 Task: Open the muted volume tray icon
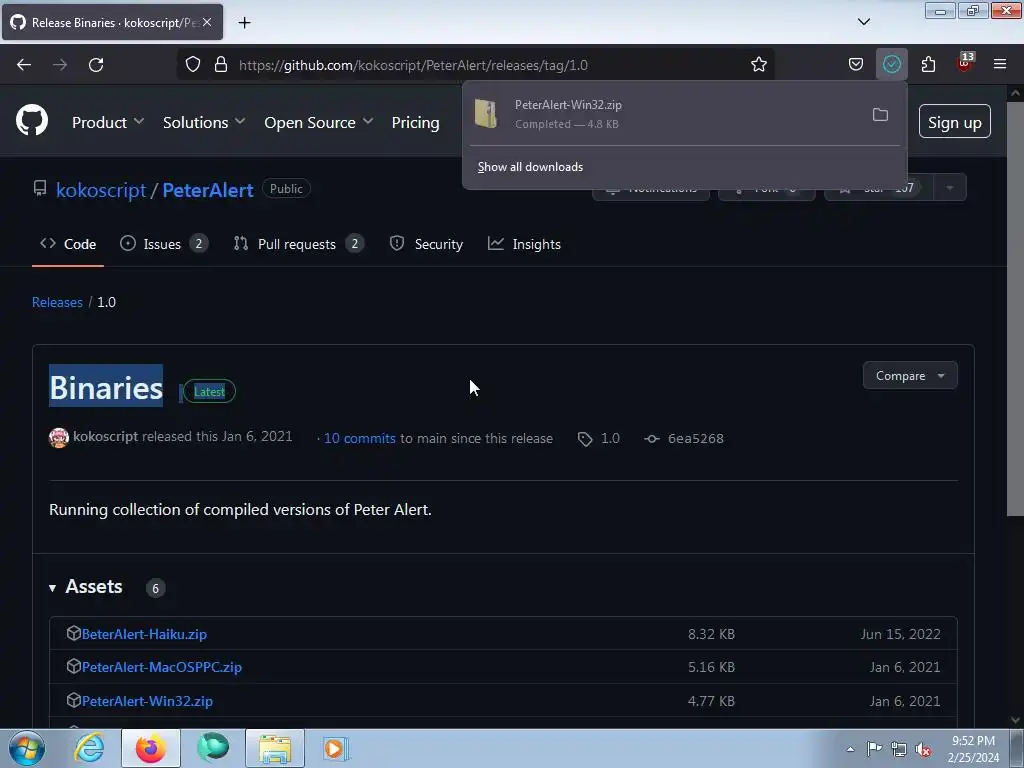coord(923,749)
